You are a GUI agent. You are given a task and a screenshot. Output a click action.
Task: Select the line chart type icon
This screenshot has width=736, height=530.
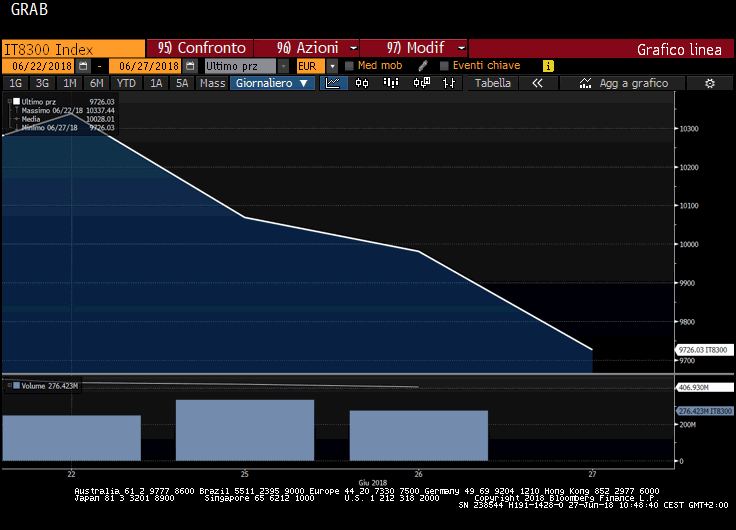(x=334, y=84)
